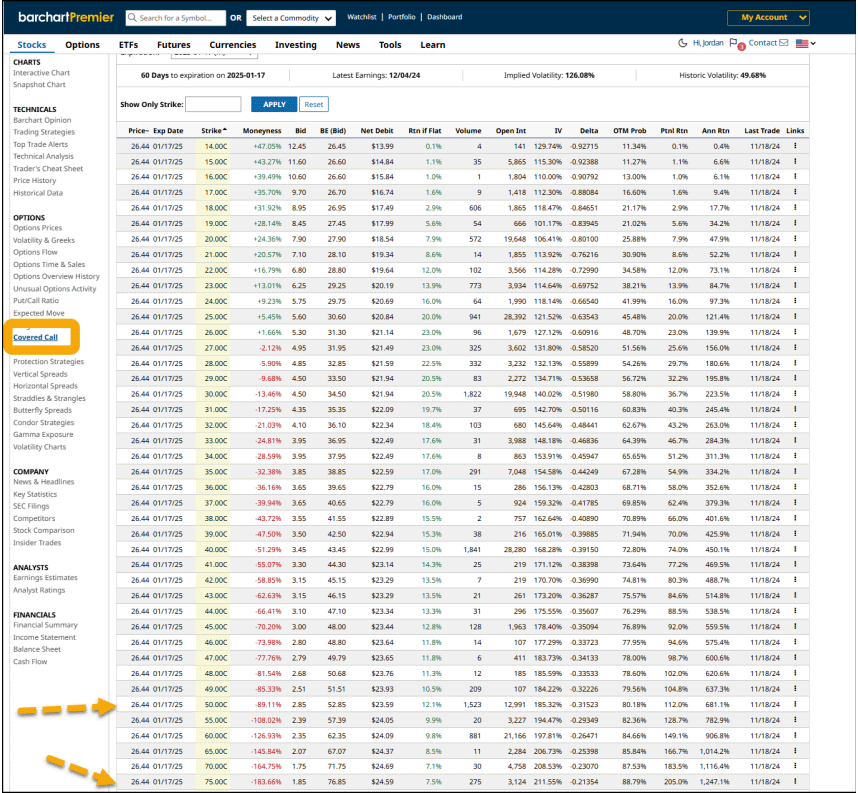This screenshot has height=793, width=858.
Task: Sort table by Volume column header
Action: pyautogui.click(x=468, y=131)
